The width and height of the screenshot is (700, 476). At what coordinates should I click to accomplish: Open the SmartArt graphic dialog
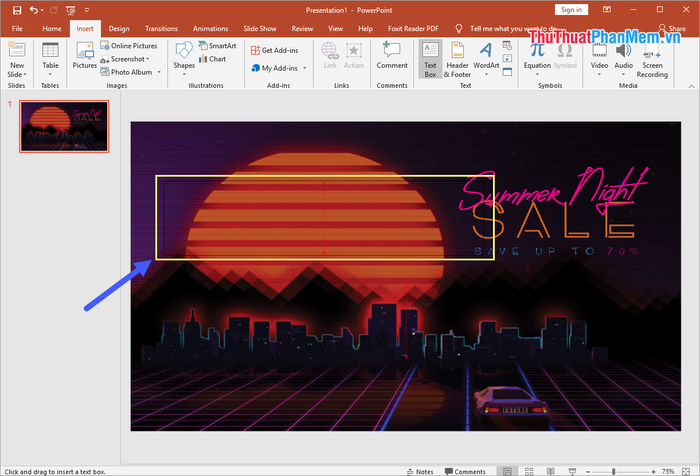coord(215,46)
